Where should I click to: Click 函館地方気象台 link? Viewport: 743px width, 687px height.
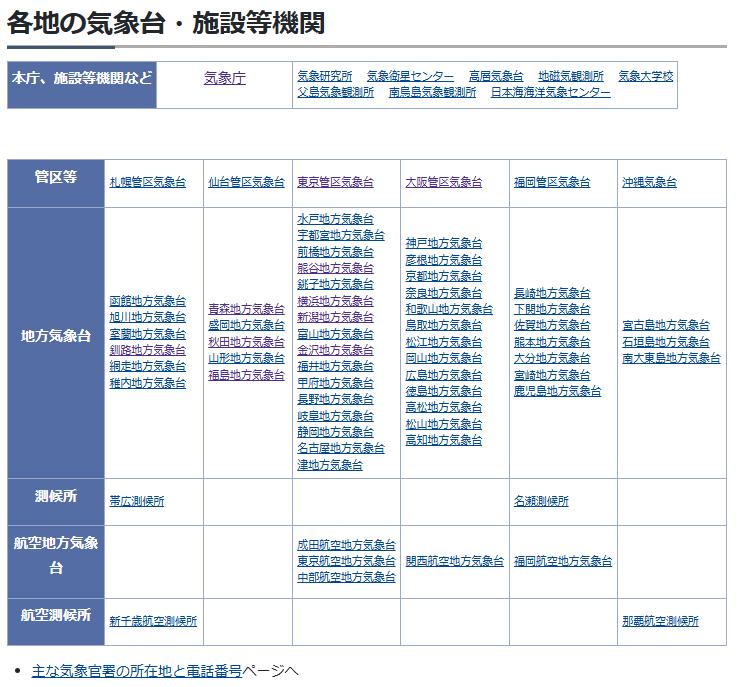(148, 301)
